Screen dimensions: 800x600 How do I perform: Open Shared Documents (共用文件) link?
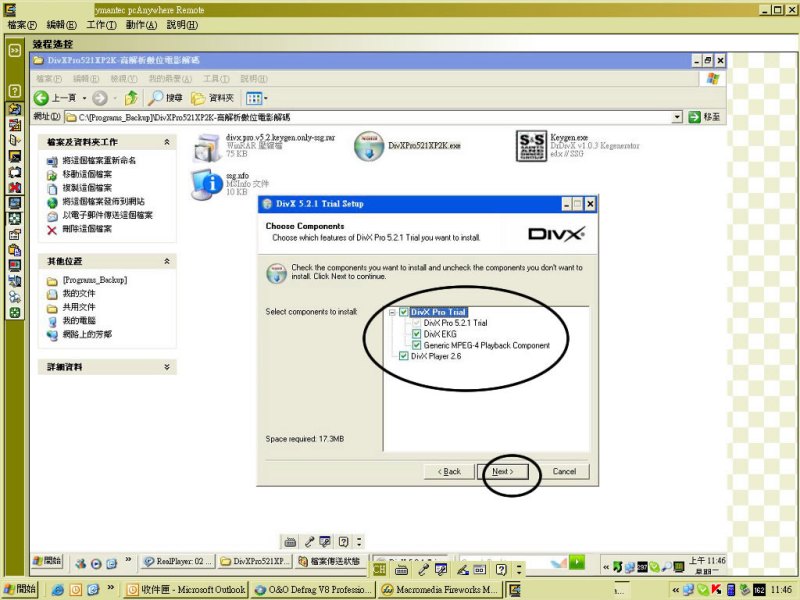(x=79, y=307)
